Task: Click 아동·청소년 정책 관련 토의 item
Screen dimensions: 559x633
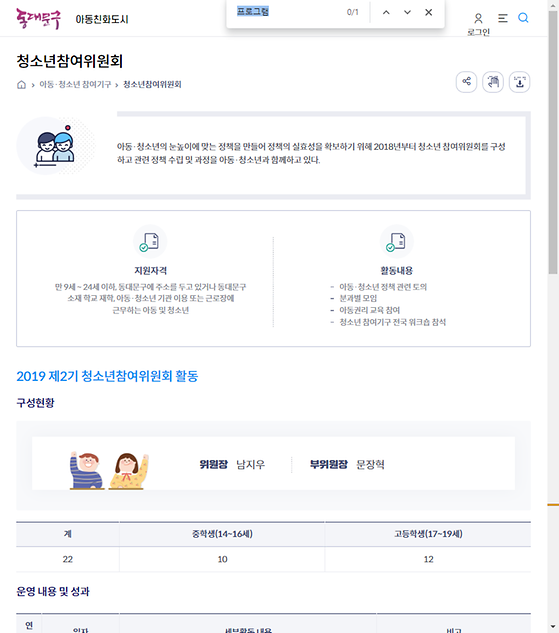Action: coord(383,287)
